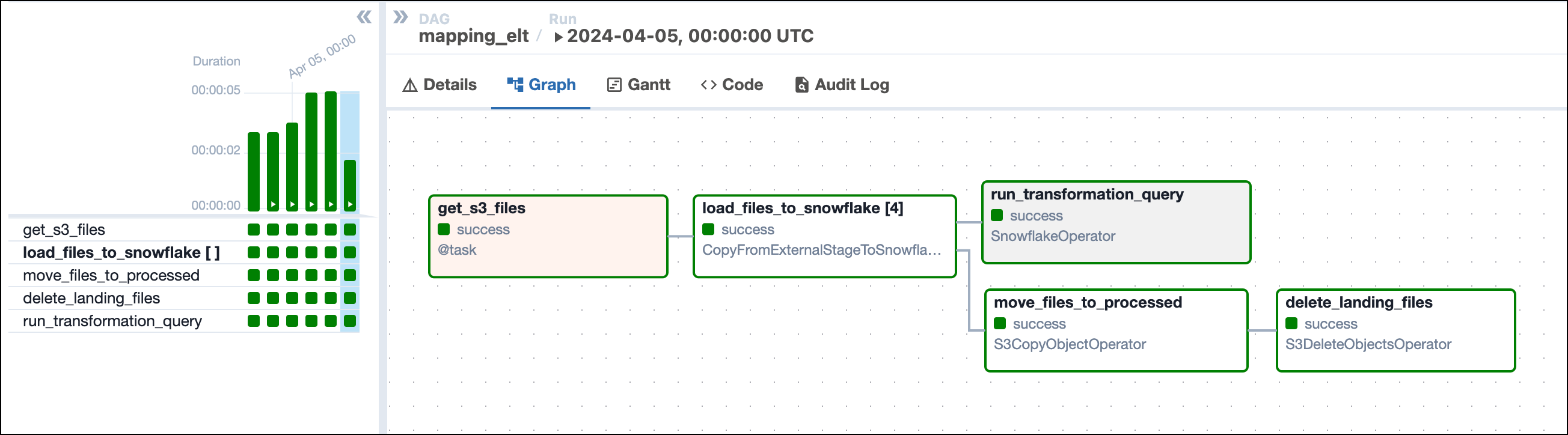Open the Details tab
Image resolution: width=1568 pixels, height=435 pixels.
[439, 85]
